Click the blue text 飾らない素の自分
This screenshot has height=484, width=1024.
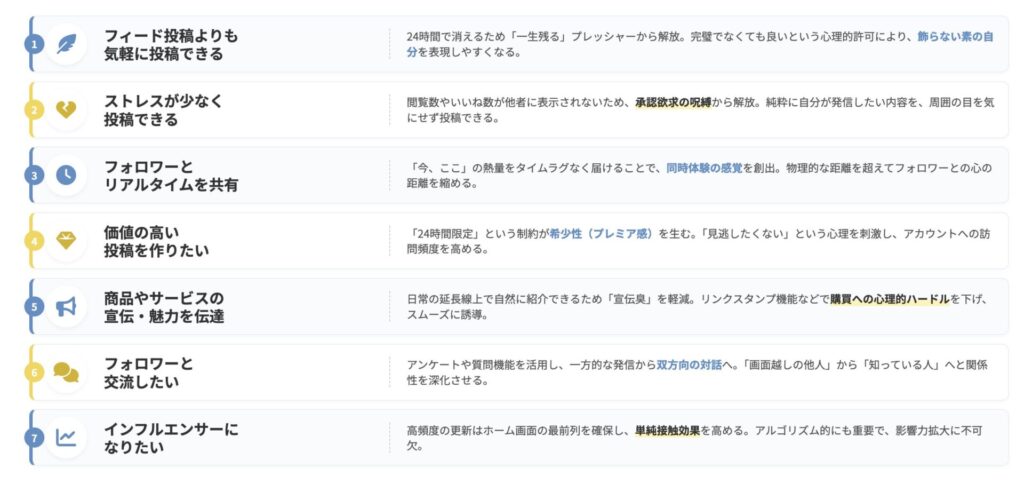point(955,36)
